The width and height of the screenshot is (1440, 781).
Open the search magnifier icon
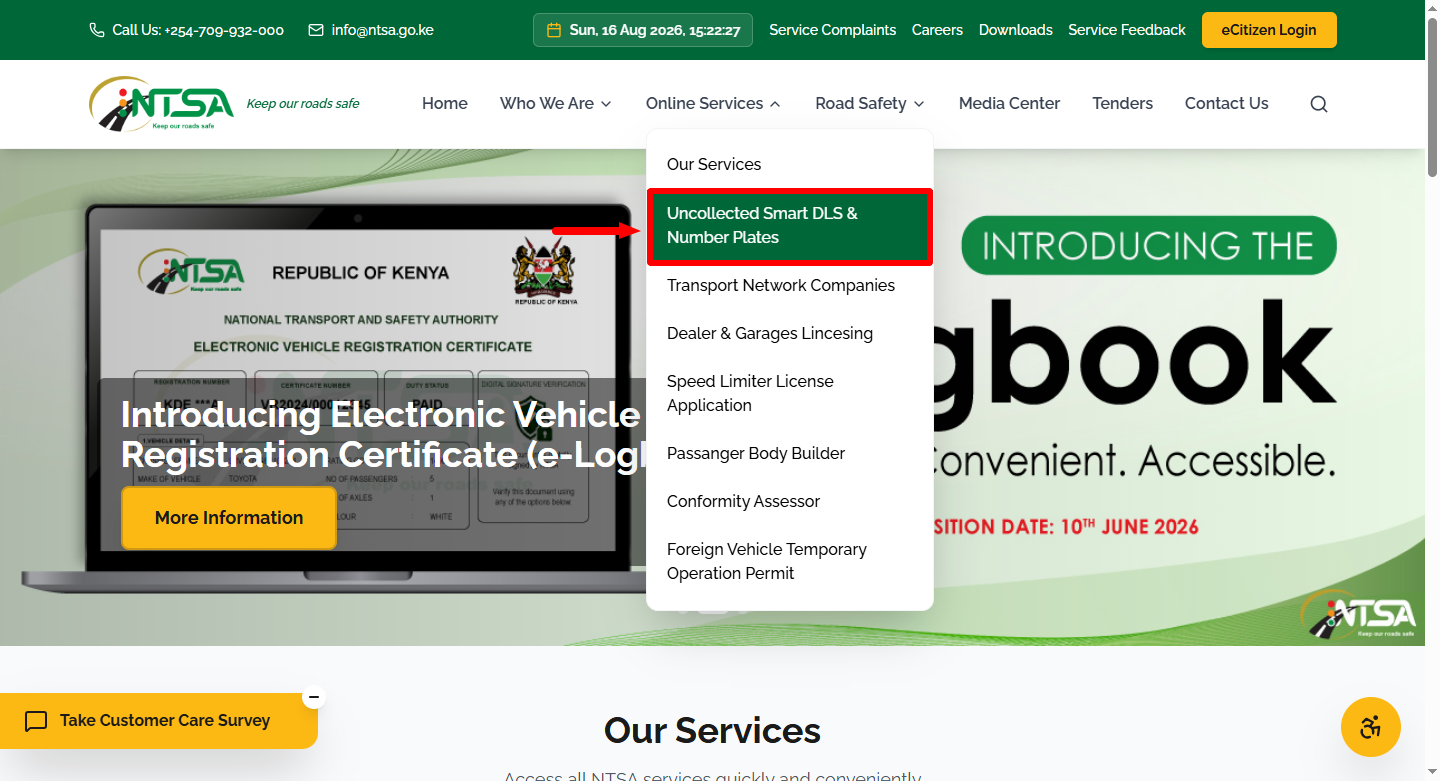[x=1319, y=104]
